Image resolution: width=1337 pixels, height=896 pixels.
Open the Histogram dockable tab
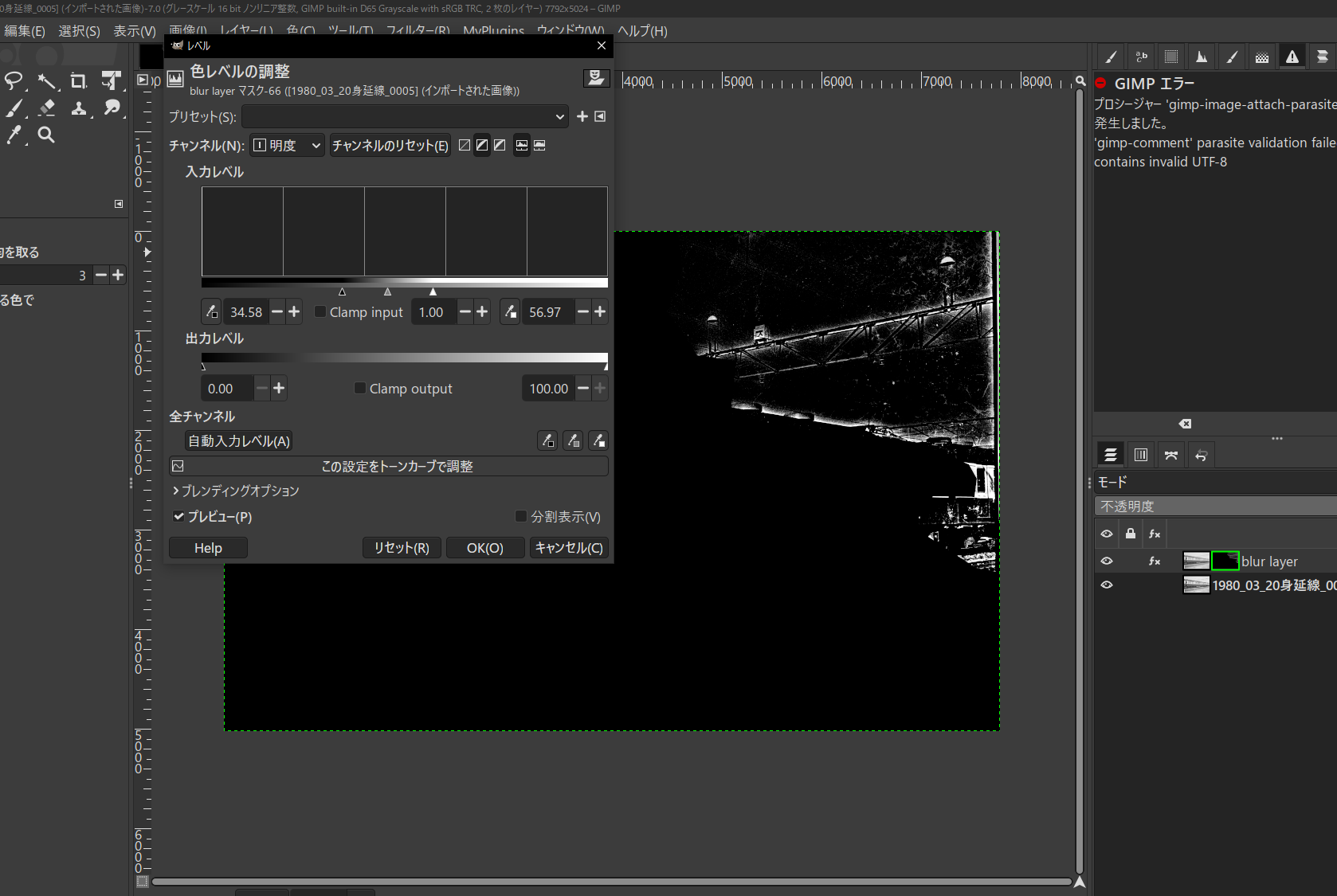(x=1202, y=57)
